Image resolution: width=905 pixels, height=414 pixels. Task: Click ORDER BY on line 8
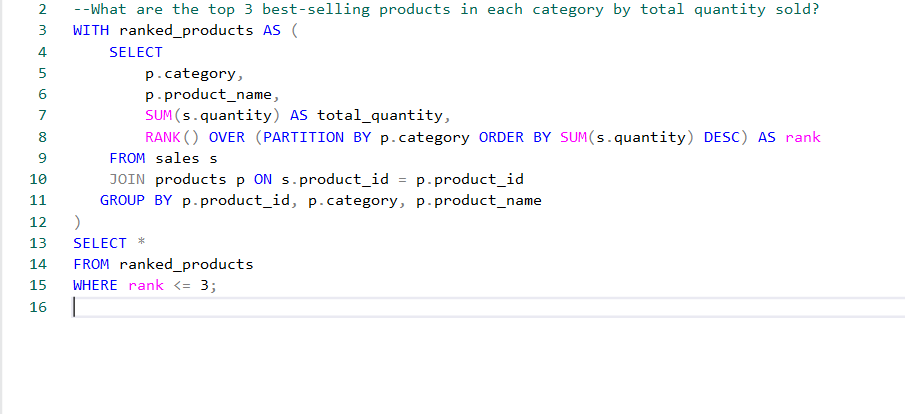click(x=515, y=137)
